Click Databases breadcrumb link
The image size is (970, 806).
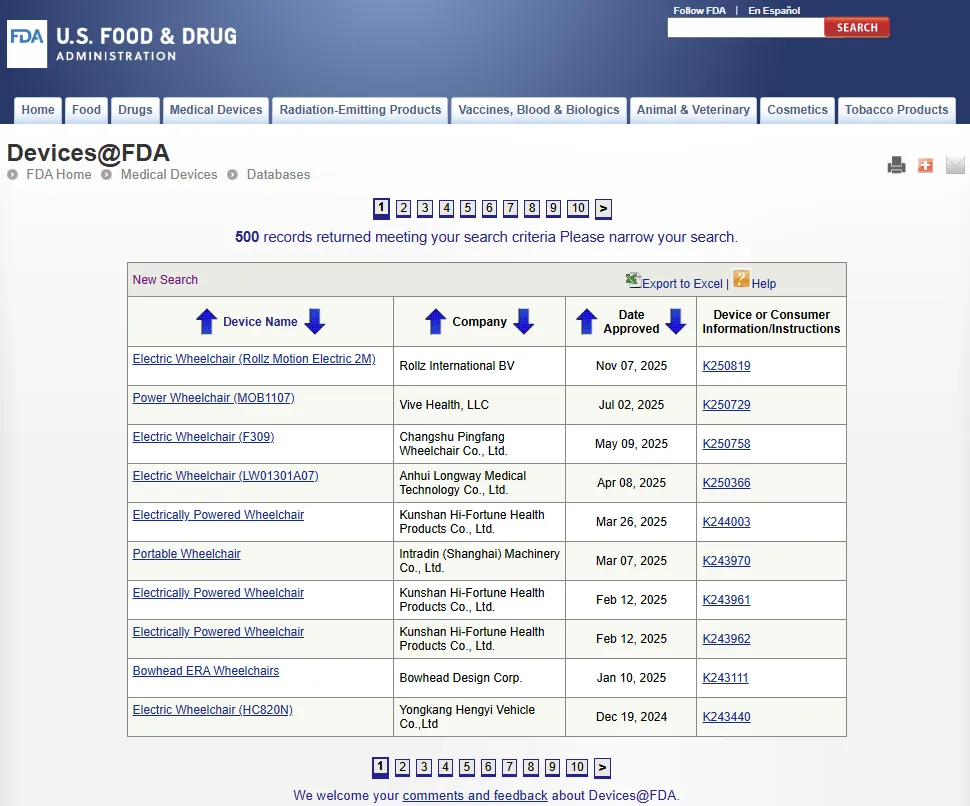(x=278, y=174)
